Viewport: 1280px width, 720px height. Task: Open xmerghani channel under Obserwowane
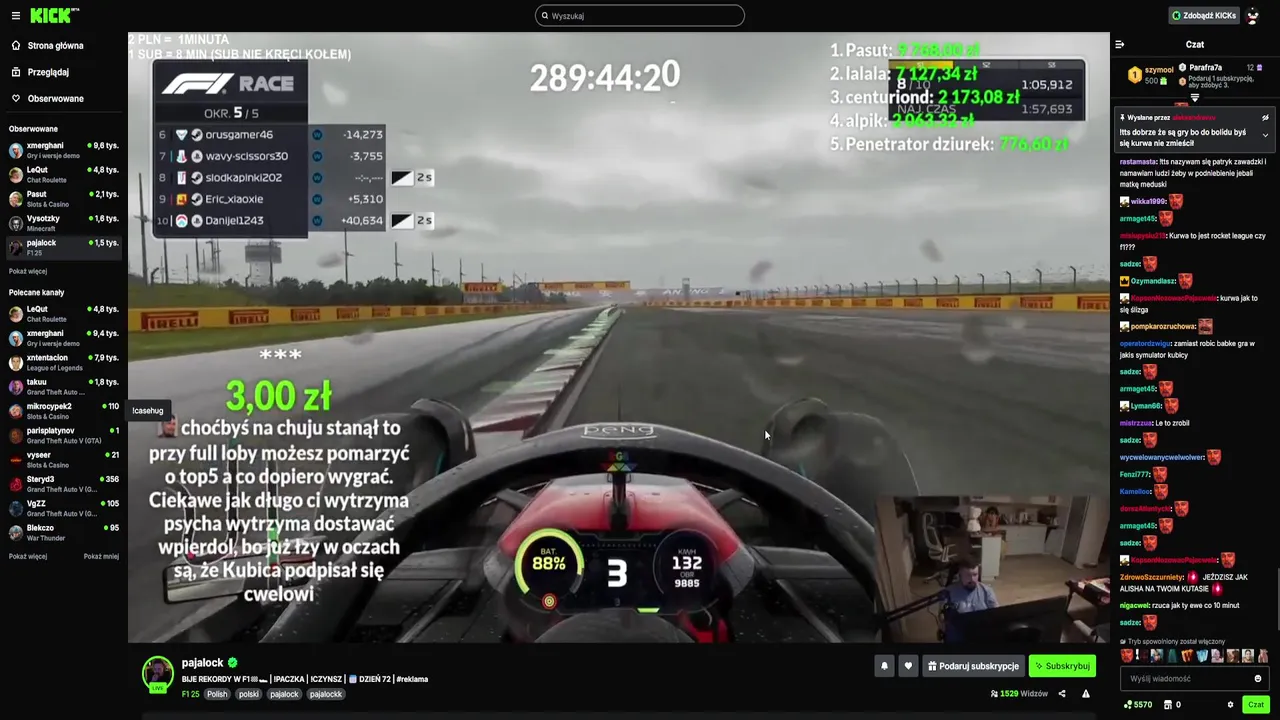coord(64,150)
